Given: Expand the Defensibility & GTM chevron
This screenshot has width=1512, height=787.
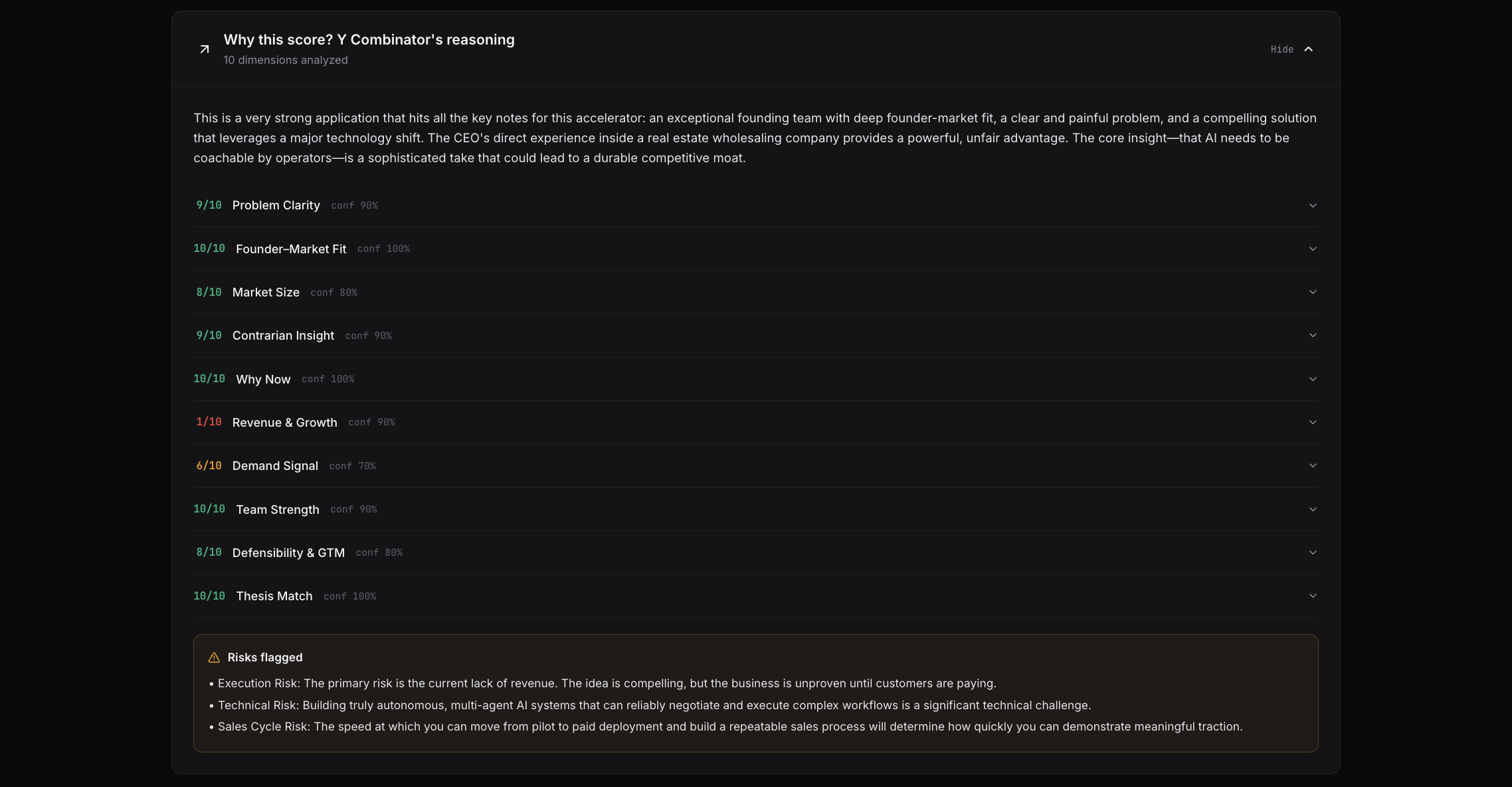Looking at the screenshot, I should coord(1313,552).
